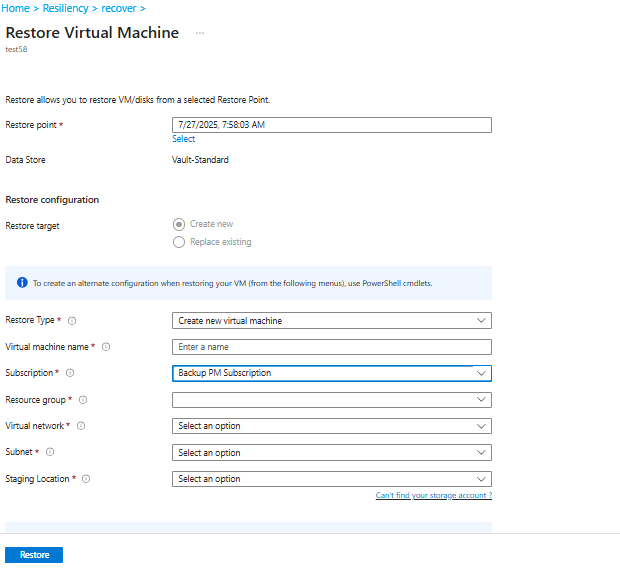
Task: Open the Subnet dropdown
Action: pos(332,453)
